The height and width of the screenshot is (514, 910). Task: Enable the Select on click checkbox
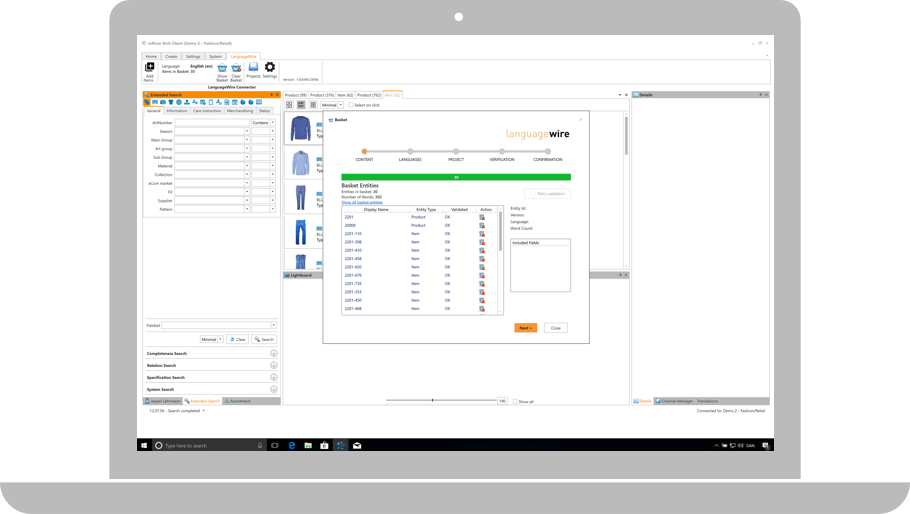350,105
